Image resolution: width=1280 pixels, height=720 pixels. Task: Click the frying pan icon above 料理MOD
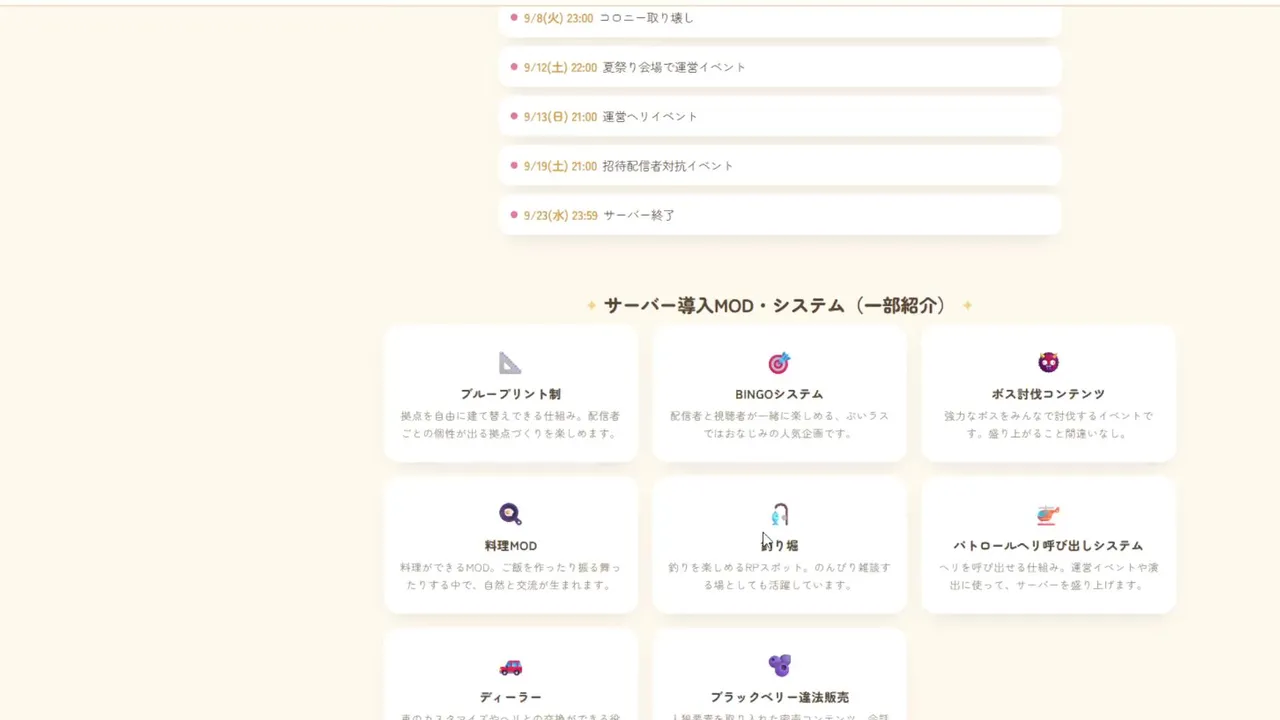tap(510, 514)
